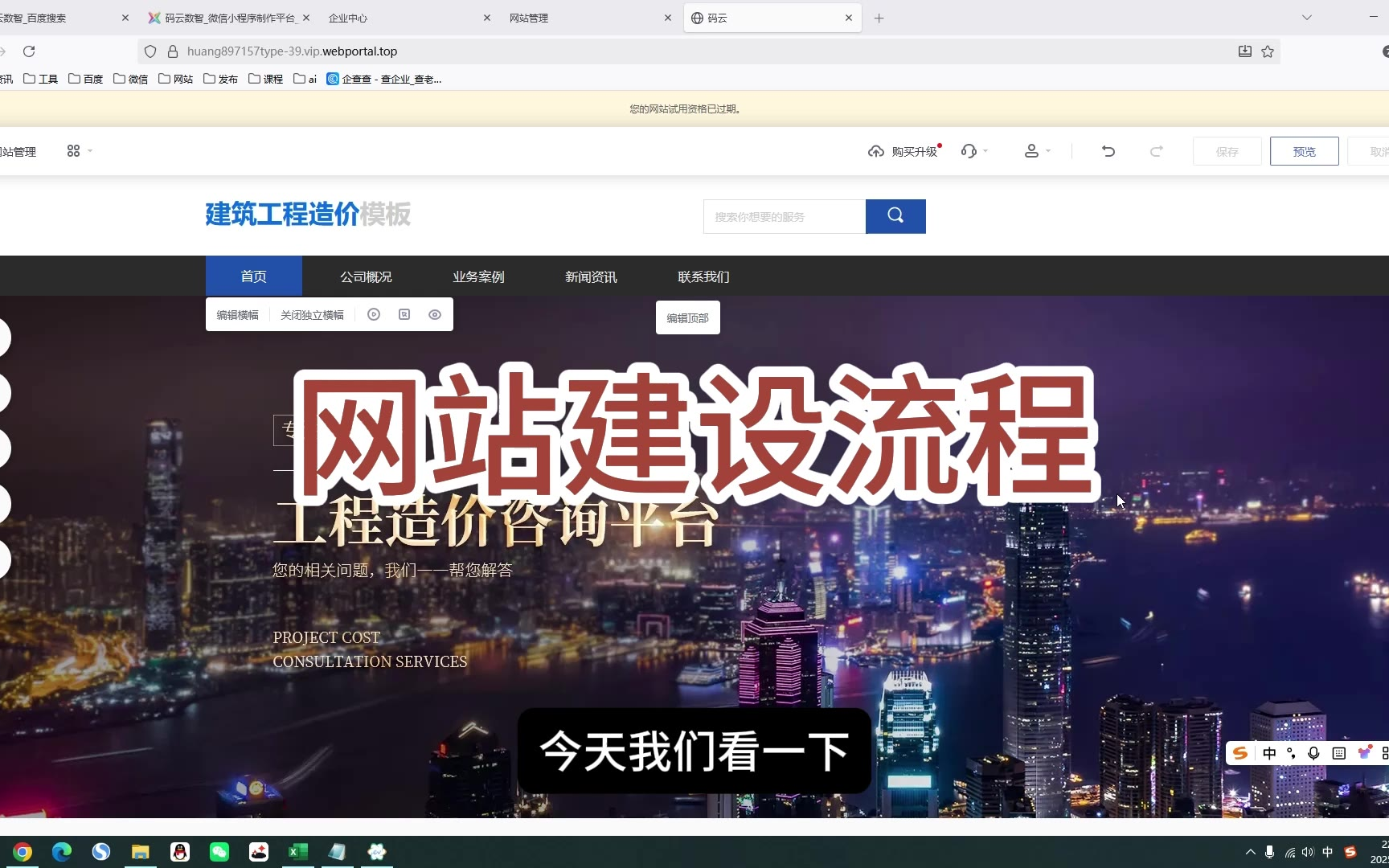Open WeChat from the taskbar
This screenshot has width=1389, height=868.
pos(219,852)
